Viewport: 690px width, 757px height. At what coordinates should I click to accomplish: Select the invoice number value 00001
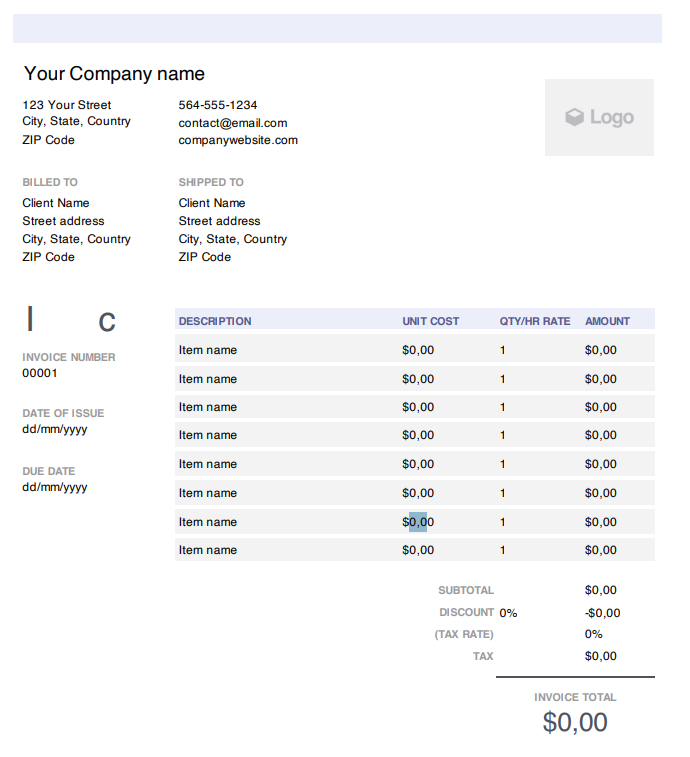coord(40,373)
